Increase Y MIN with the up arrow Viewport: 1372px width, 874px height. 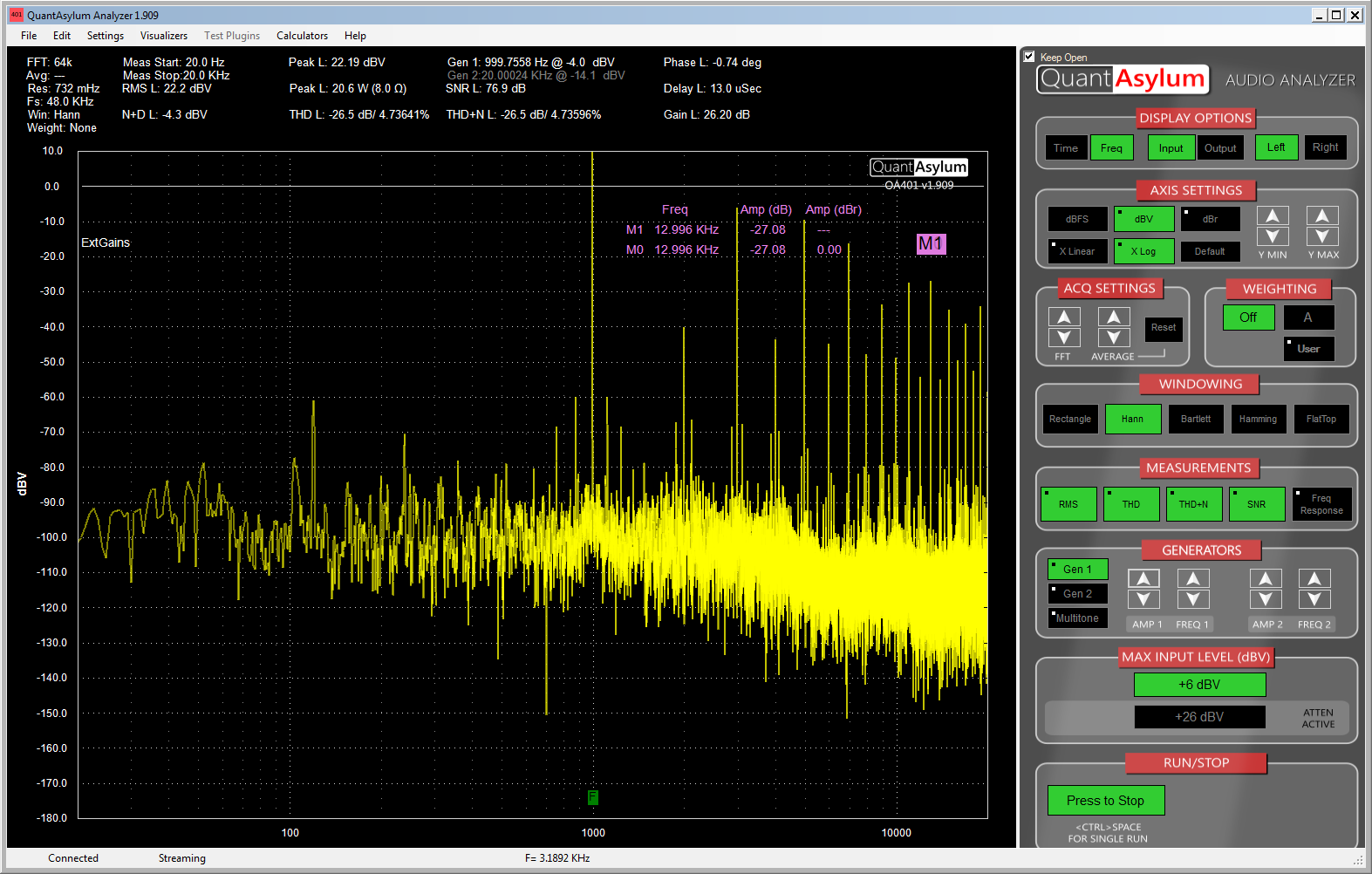pyautogui.click(x=1273, y=215)
